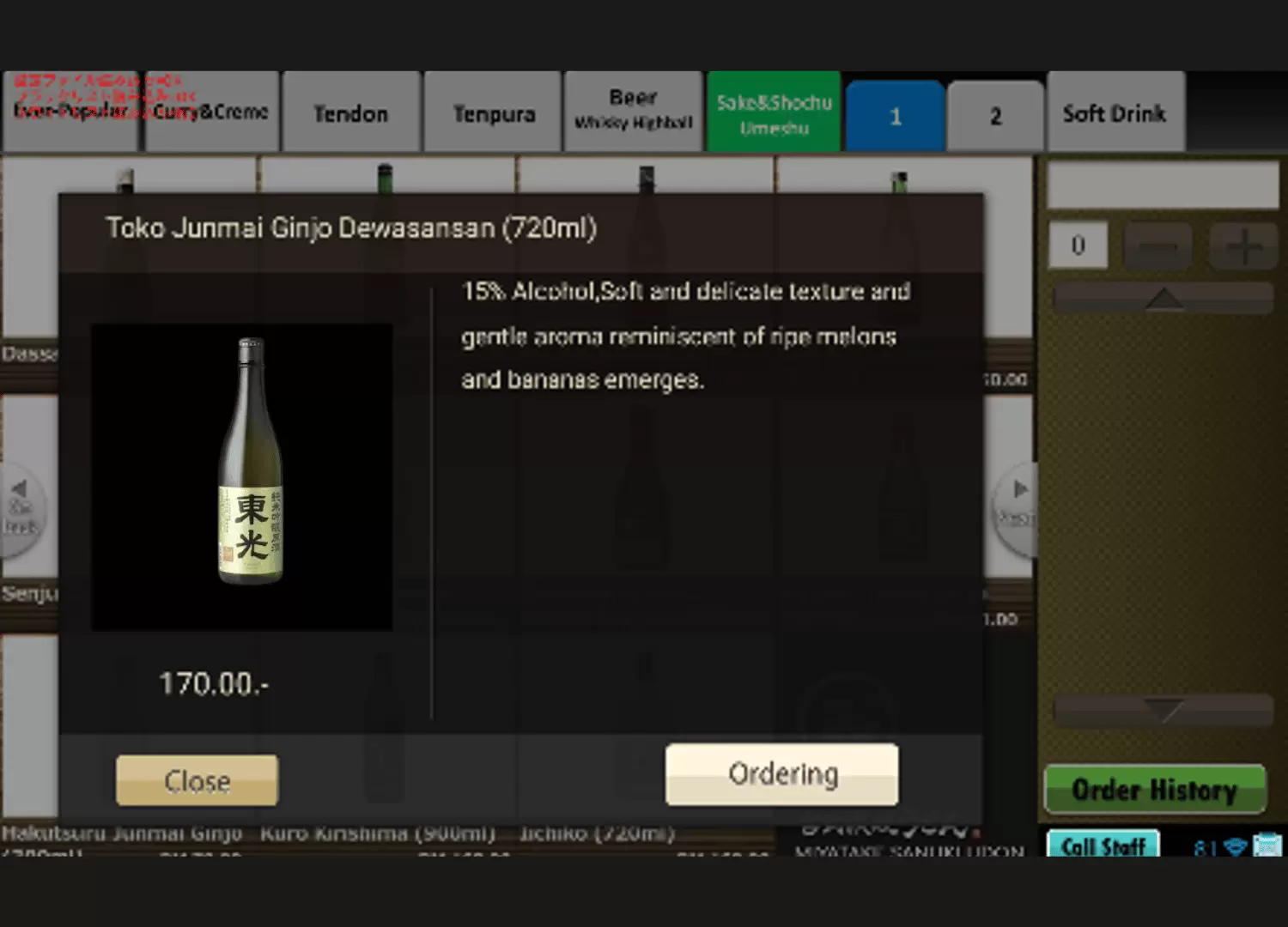Go to previous menu page arrow

[21, 508]
